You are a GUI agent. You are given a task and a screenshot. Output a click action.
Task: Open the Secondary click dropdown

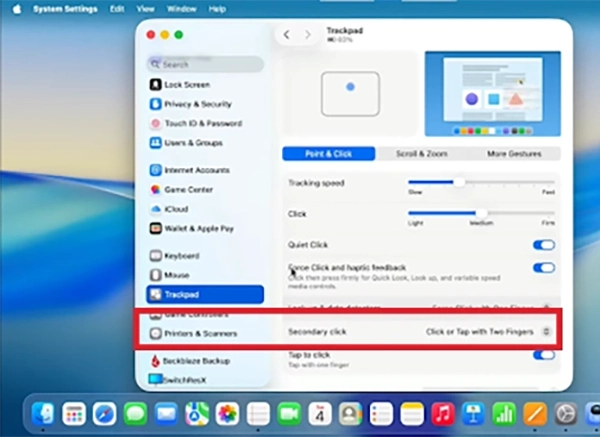(488, 331)
